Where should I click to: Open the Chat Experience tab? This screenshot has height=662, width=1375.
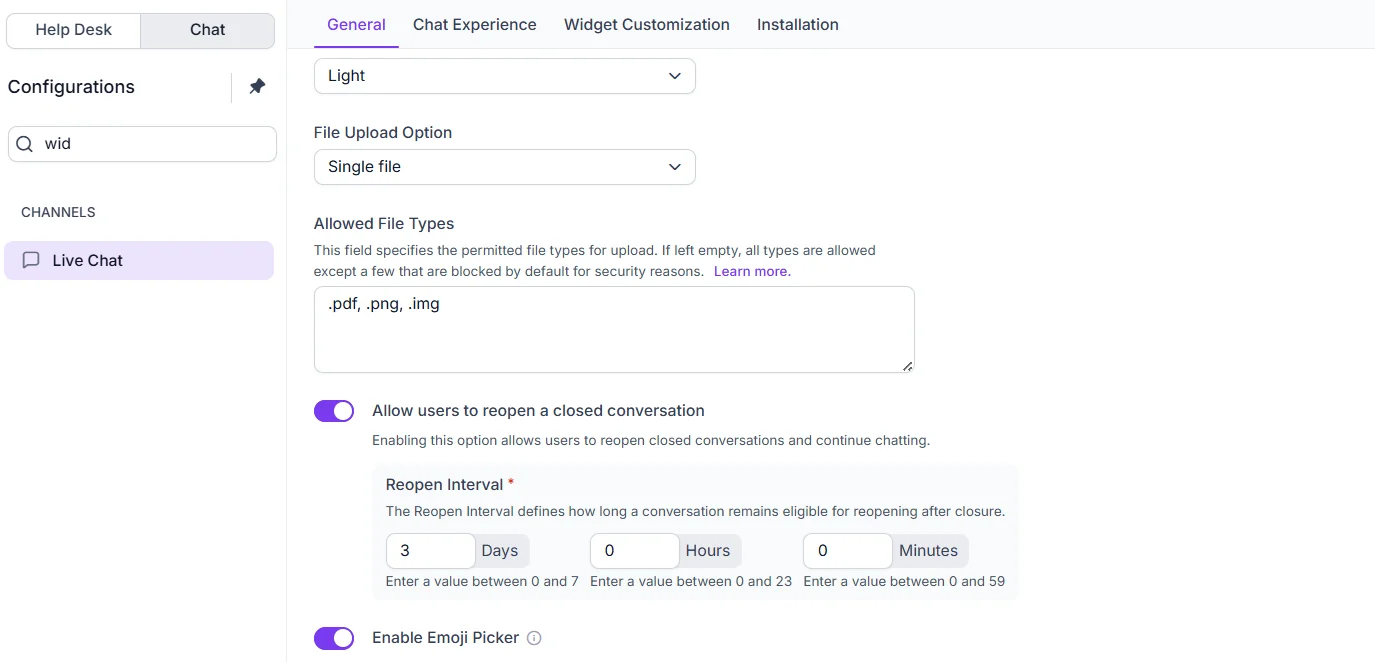[474, 25]
